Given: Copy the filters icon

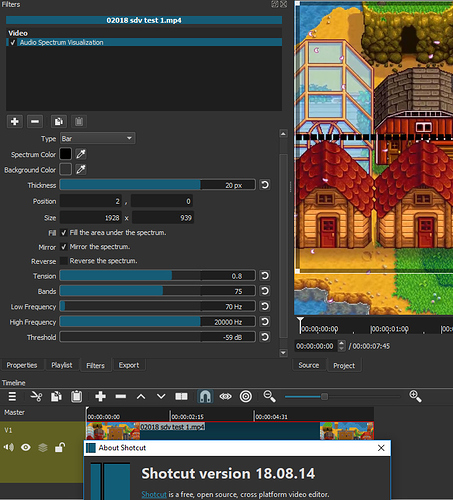Looking at the screenshot, I should pyautogui.click(x=59, y=121).
